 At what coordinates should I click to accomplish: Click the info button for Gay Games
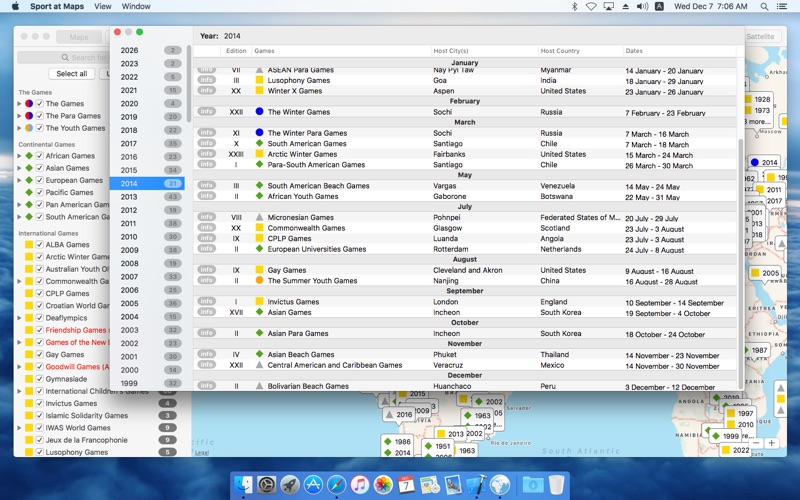click(206, 269)
